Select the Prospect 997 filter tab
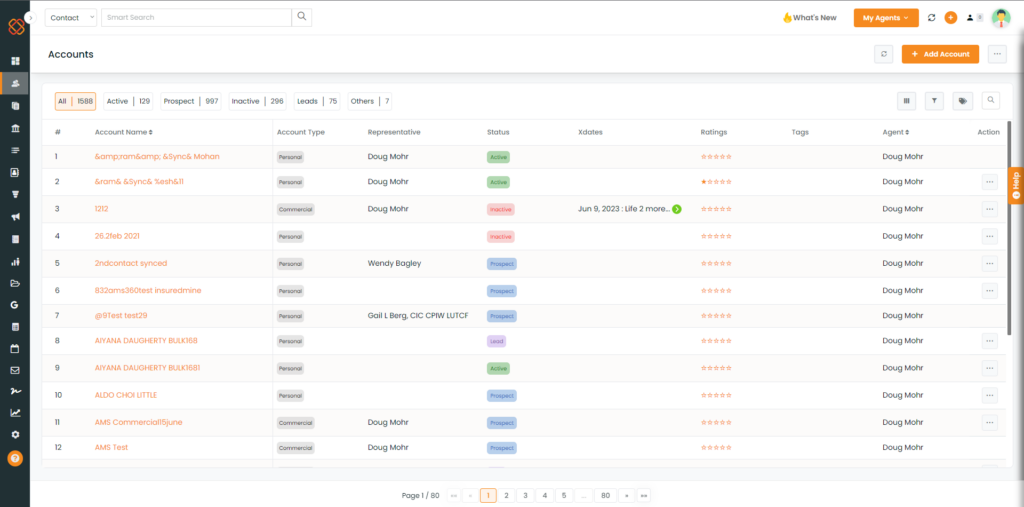This screenshot has height=507, width=1024. (x=191, y=101)
